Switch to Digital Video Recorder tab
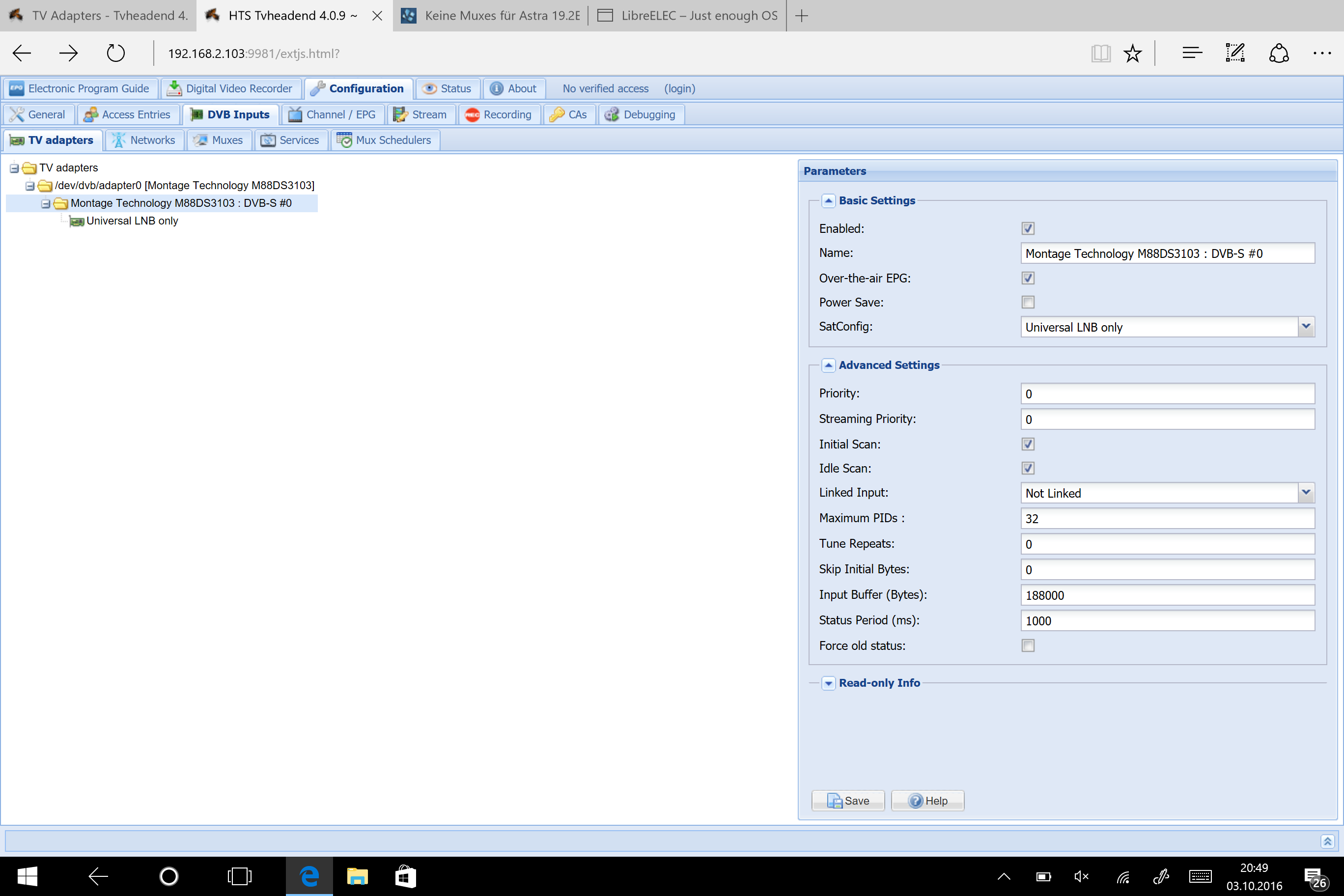 (230, 88)
